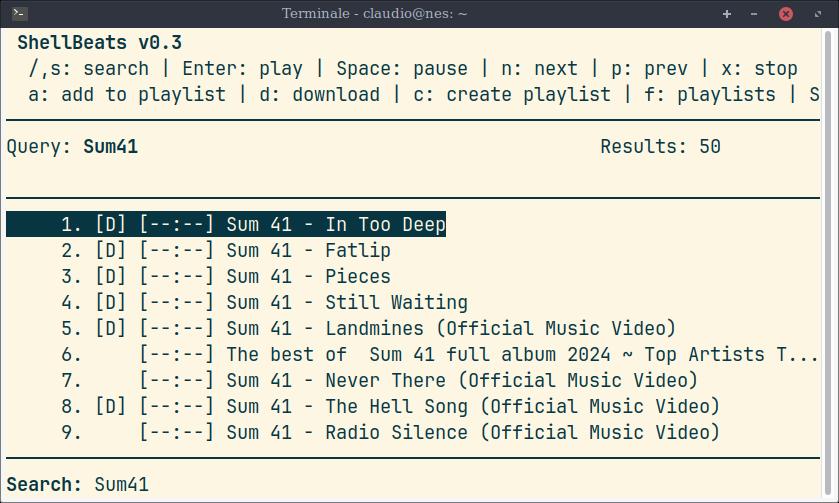Click the [D] marker beside Fatlip
The width and height of the screenshot is (839, 503).
[x=111, y=251]
